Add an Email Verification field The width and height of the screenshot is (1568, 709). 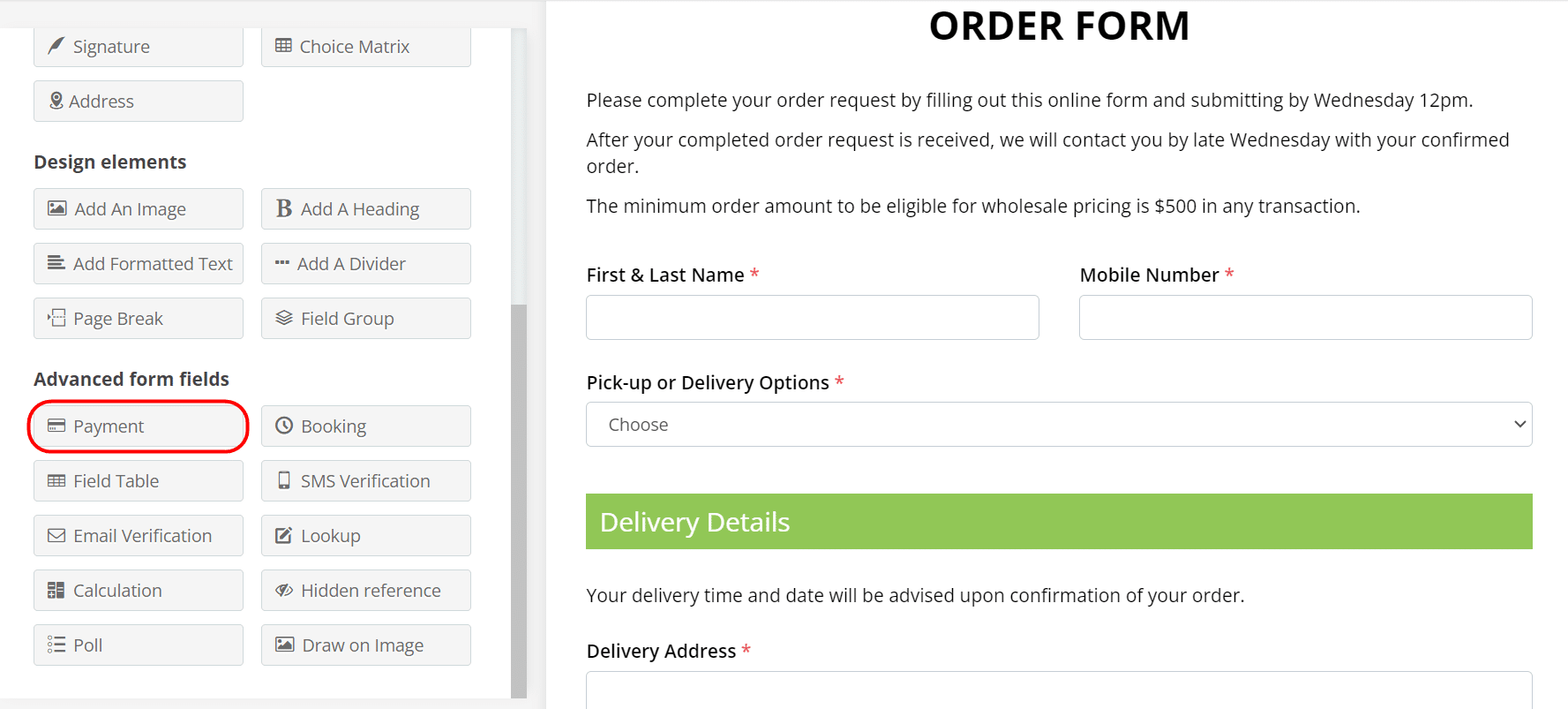click(139, 536)
